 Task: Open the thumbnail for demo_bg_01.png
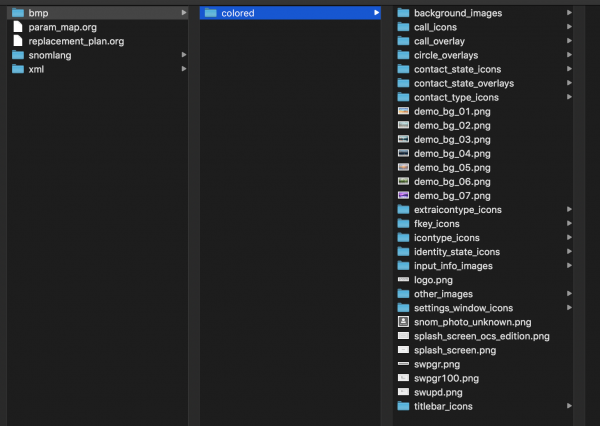click(x=404, y=112)
